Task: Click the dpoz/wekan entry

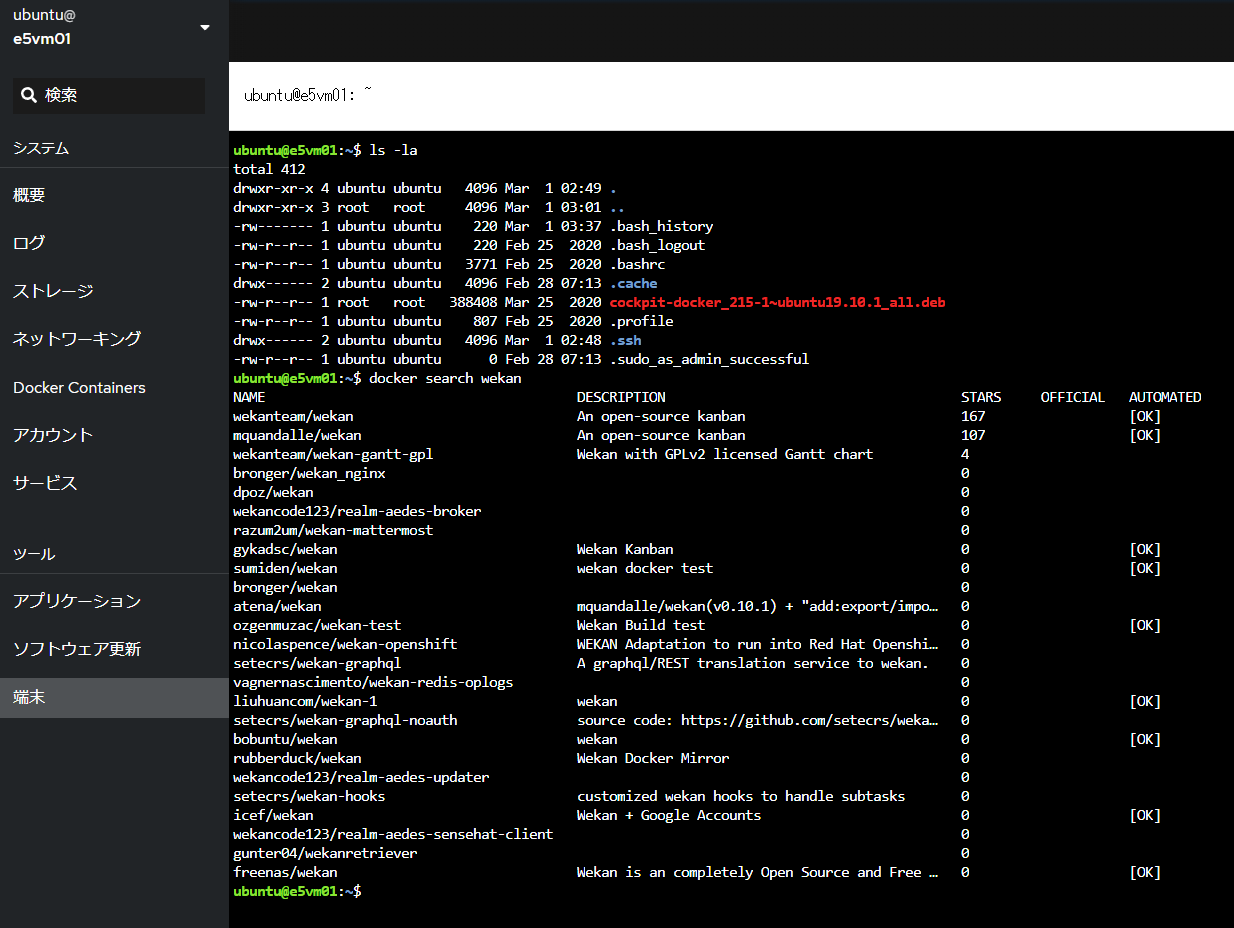Action: (x=273, y=492)
